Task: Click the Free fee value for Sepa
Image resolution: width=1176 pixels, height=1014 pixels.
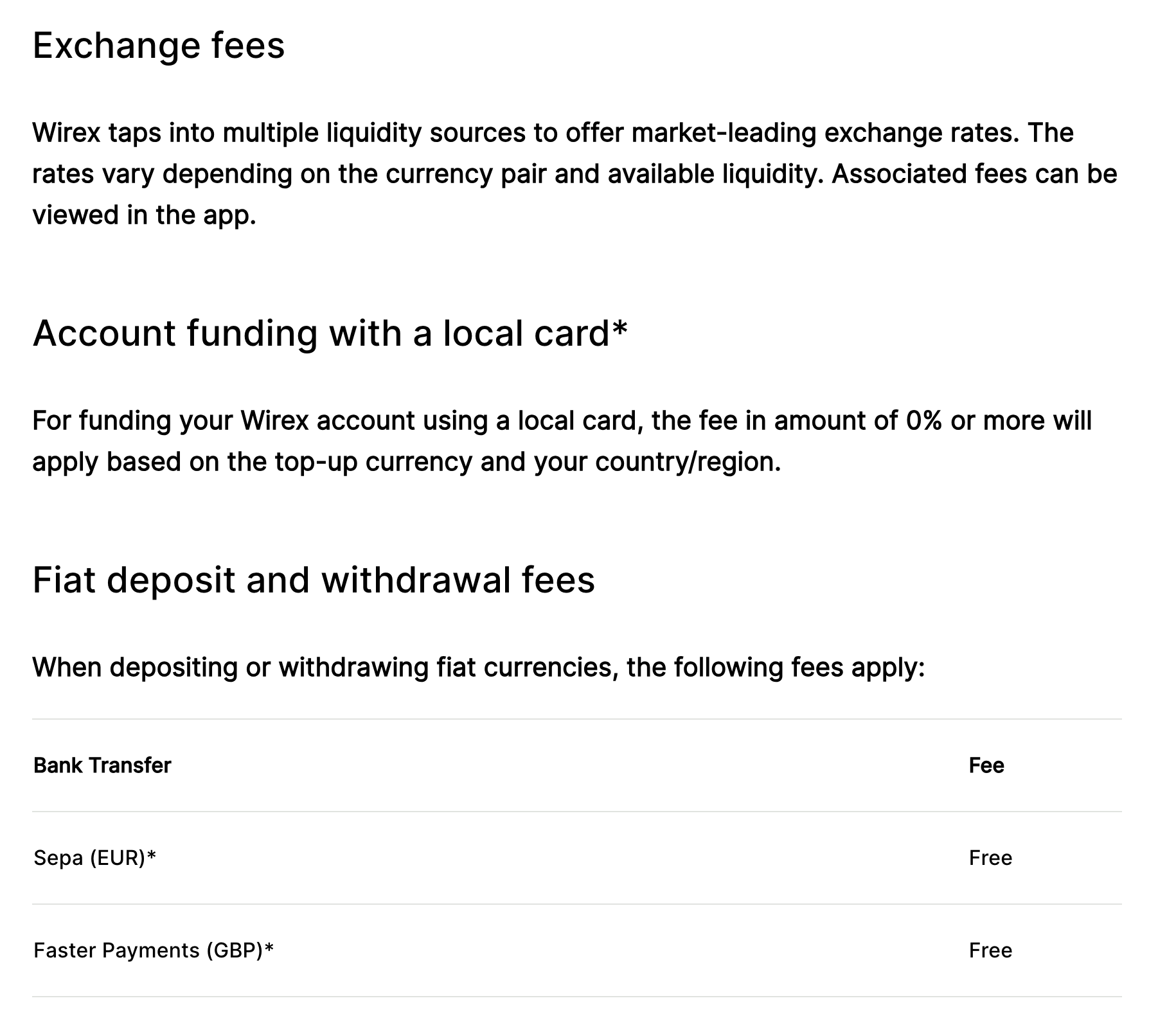Action: [x=990, y=858]
